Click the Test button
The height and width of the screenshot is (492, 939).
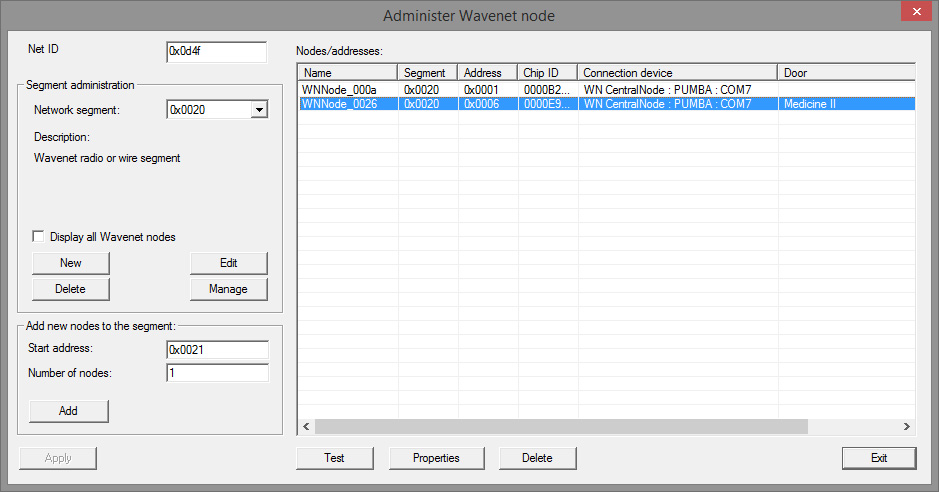point(334,458)
